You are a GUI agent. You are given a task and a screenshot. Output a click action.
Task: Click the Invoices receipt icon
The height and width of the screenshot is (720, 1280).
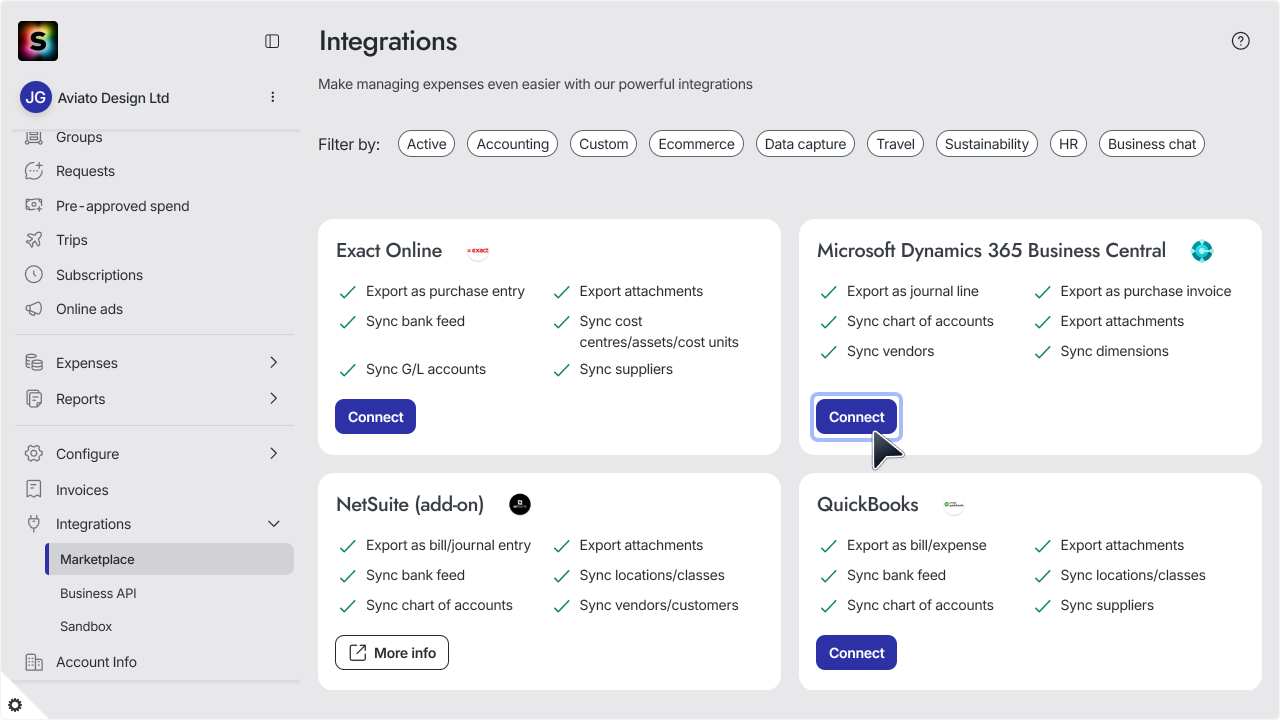click(x=34, y=489)
